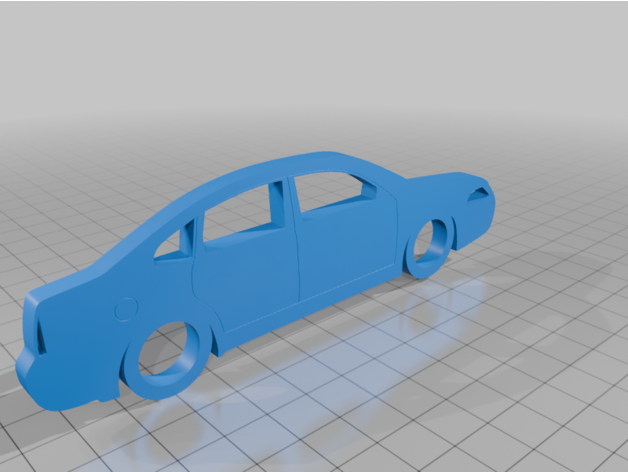Click the seam line between the two doors
Screen dimensions: 628x472
pyautogui.click(x=297, y=260)
